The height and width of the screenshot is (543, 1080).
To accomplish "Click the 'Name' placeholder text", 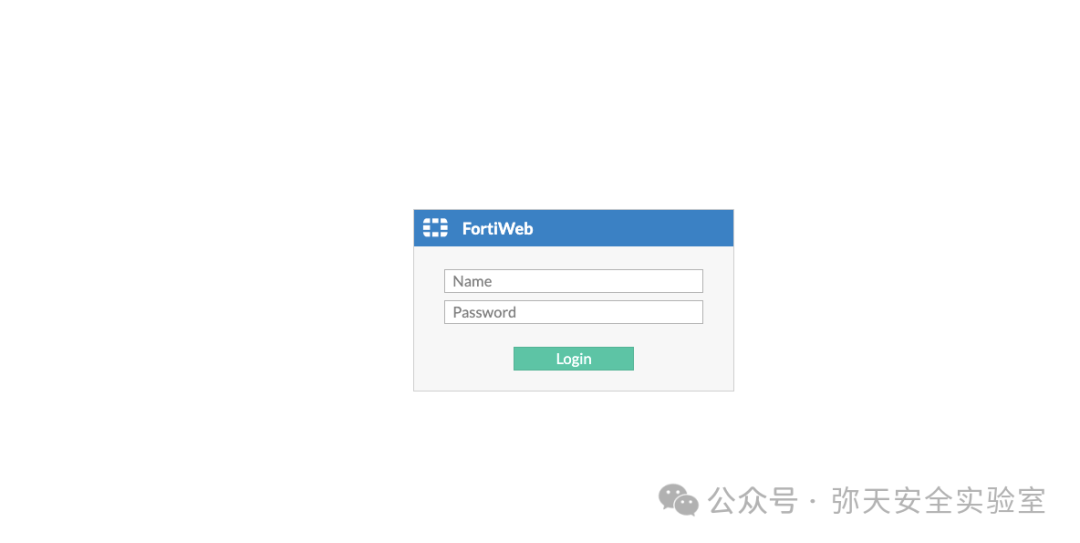I will (x=472, y=281).
